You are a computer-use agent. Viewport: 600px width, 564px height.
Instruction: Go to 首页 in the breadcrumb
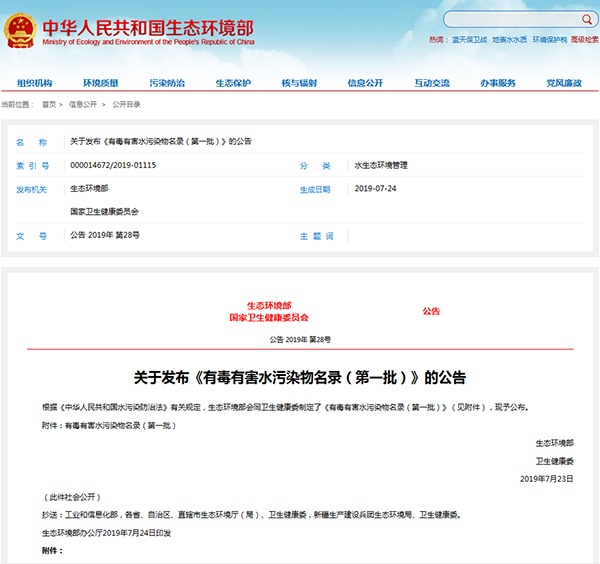click(49, 104)
